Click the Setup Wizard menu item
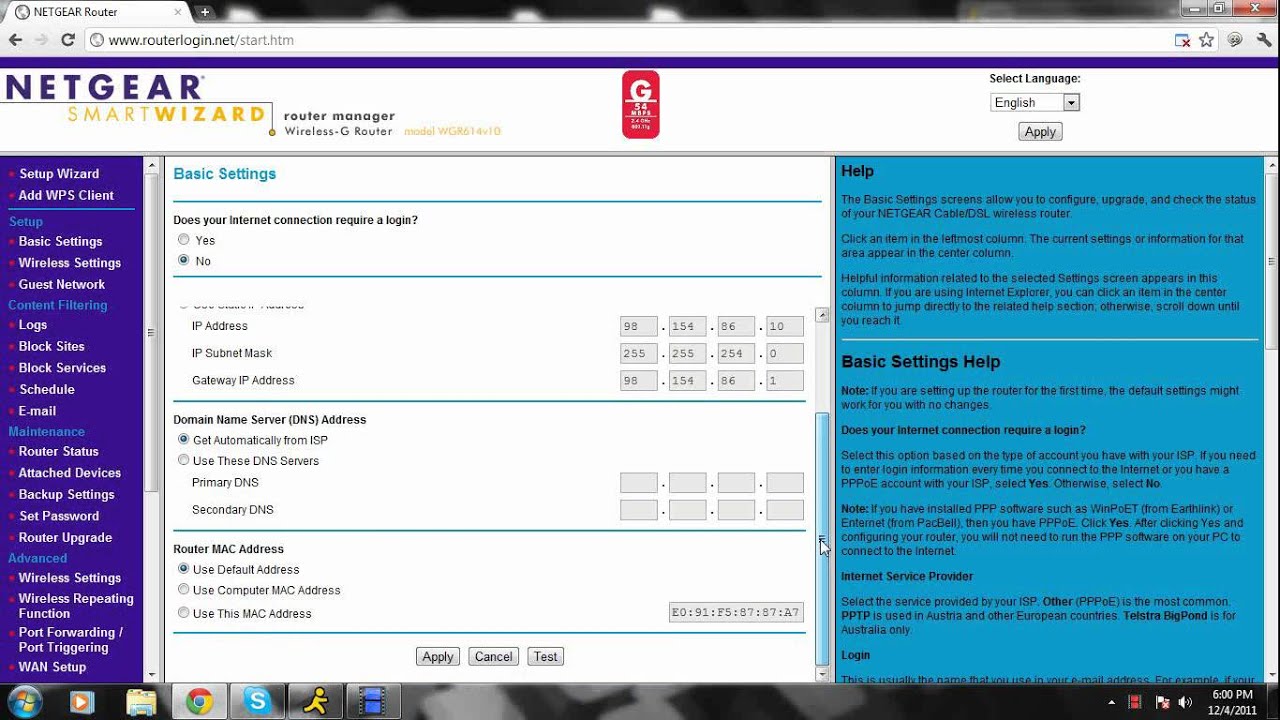 pos(59,174)
